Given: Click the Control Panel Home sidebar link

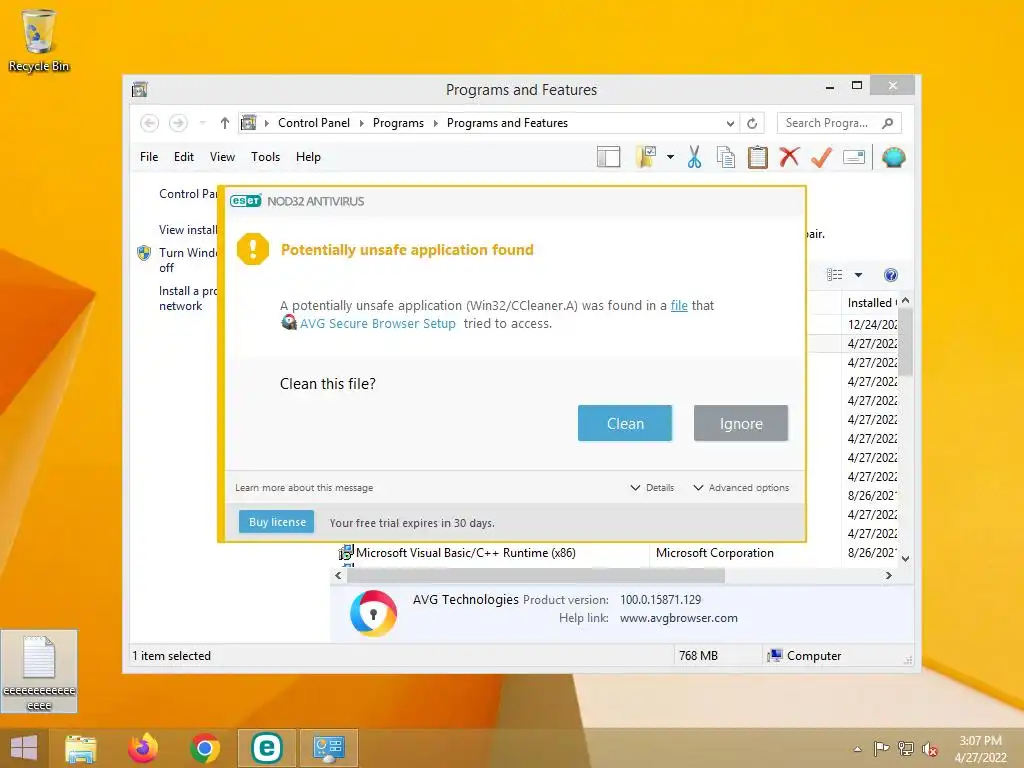Looking at the screenshot, I should coord(188,194).
